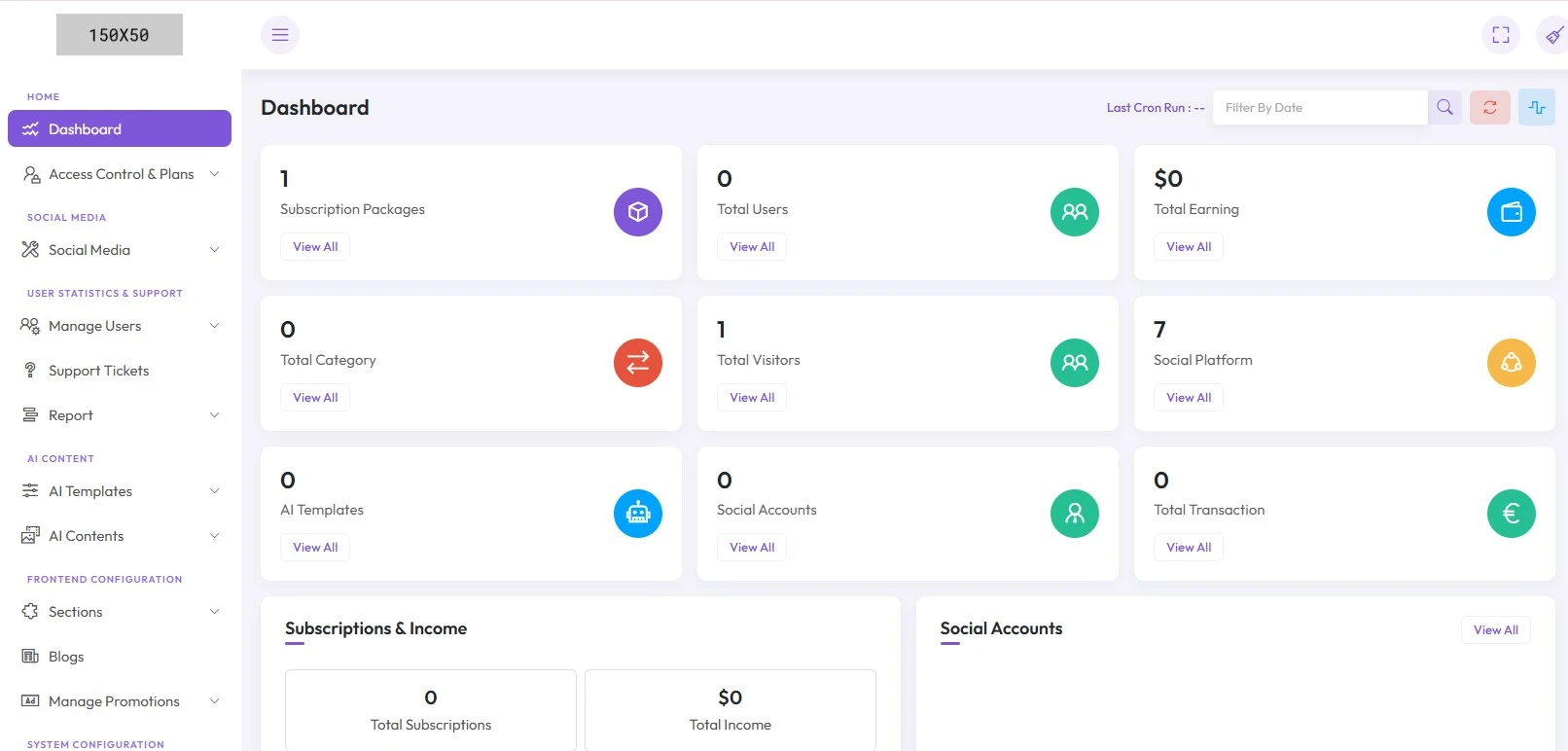Viewport: 1568px width, 751px height.
Task: Click the blue robot icon for AI Templates
Action: 637,514
